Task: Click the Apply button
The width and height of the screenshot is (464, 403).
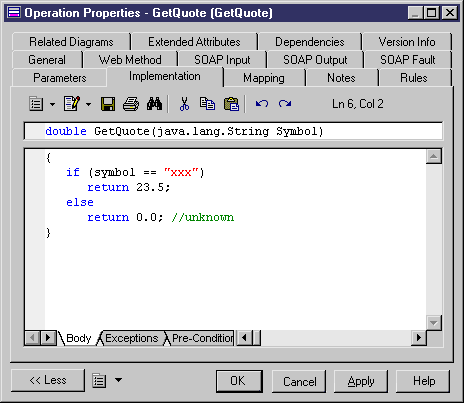Action: 361,381
